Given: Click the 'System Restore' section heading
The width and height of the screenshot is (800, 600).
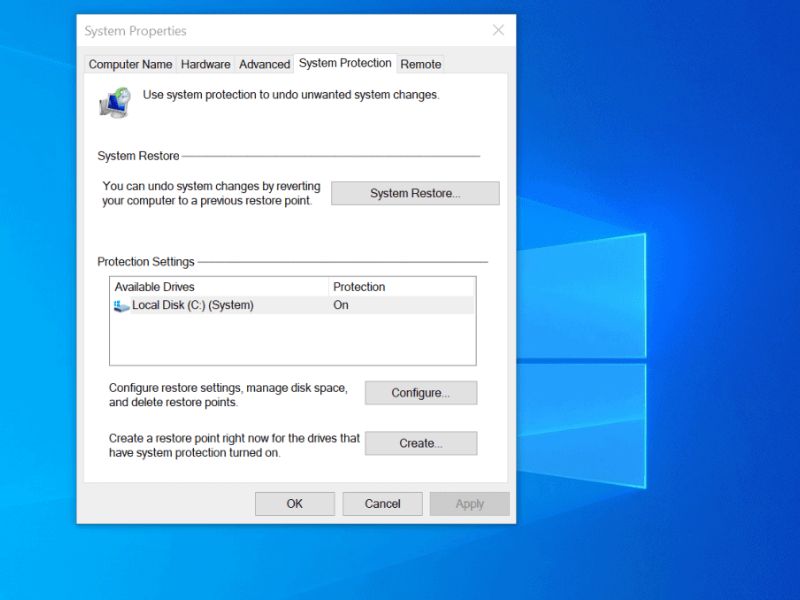Looking at the screenshot, I should coord(138,156).
